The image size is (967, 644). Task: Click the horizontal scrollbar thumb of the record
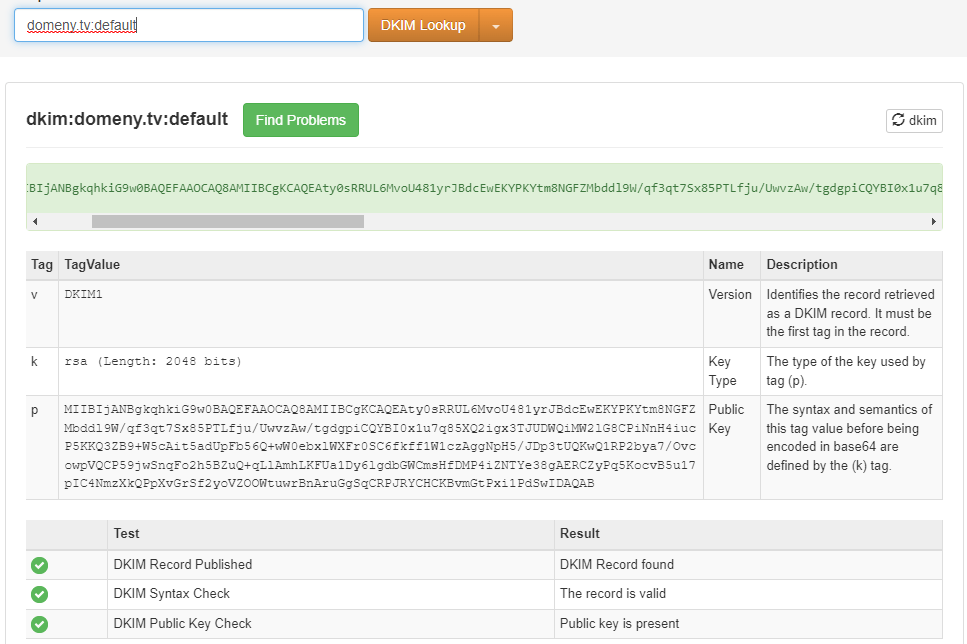[x=228, y=221]
